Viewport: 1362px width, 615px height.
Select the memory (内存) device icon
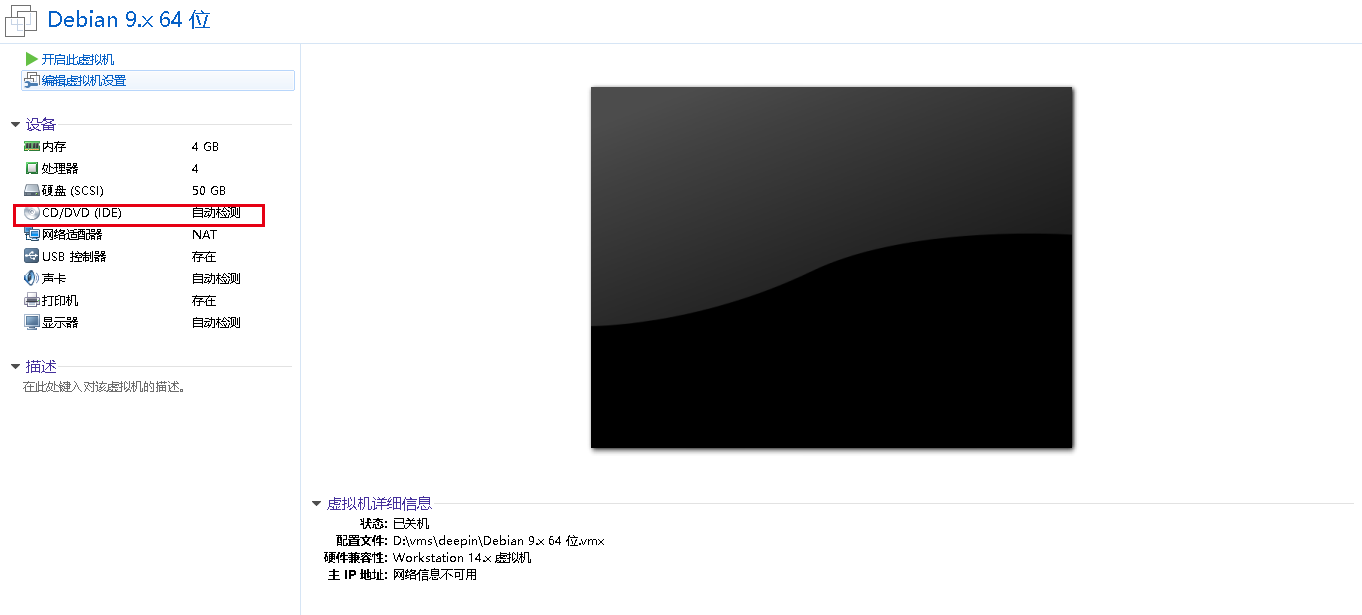pyautogui.click(x=32, y=146)
